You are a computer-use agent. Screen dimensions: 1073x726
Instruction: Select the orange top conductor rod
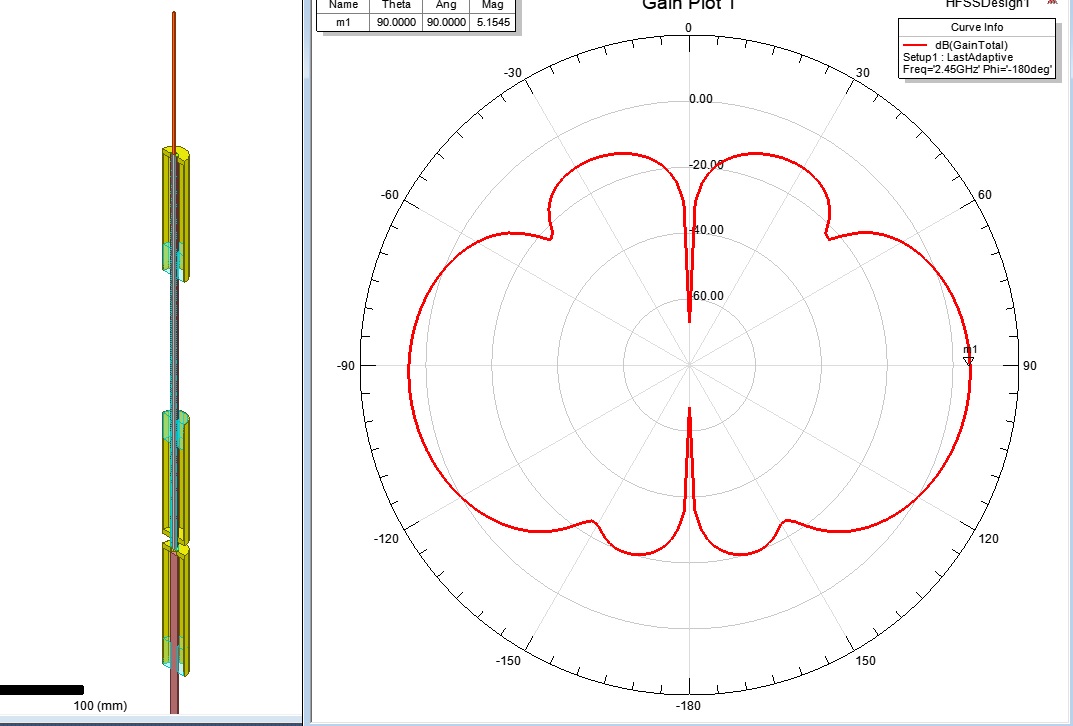[174, 80]
